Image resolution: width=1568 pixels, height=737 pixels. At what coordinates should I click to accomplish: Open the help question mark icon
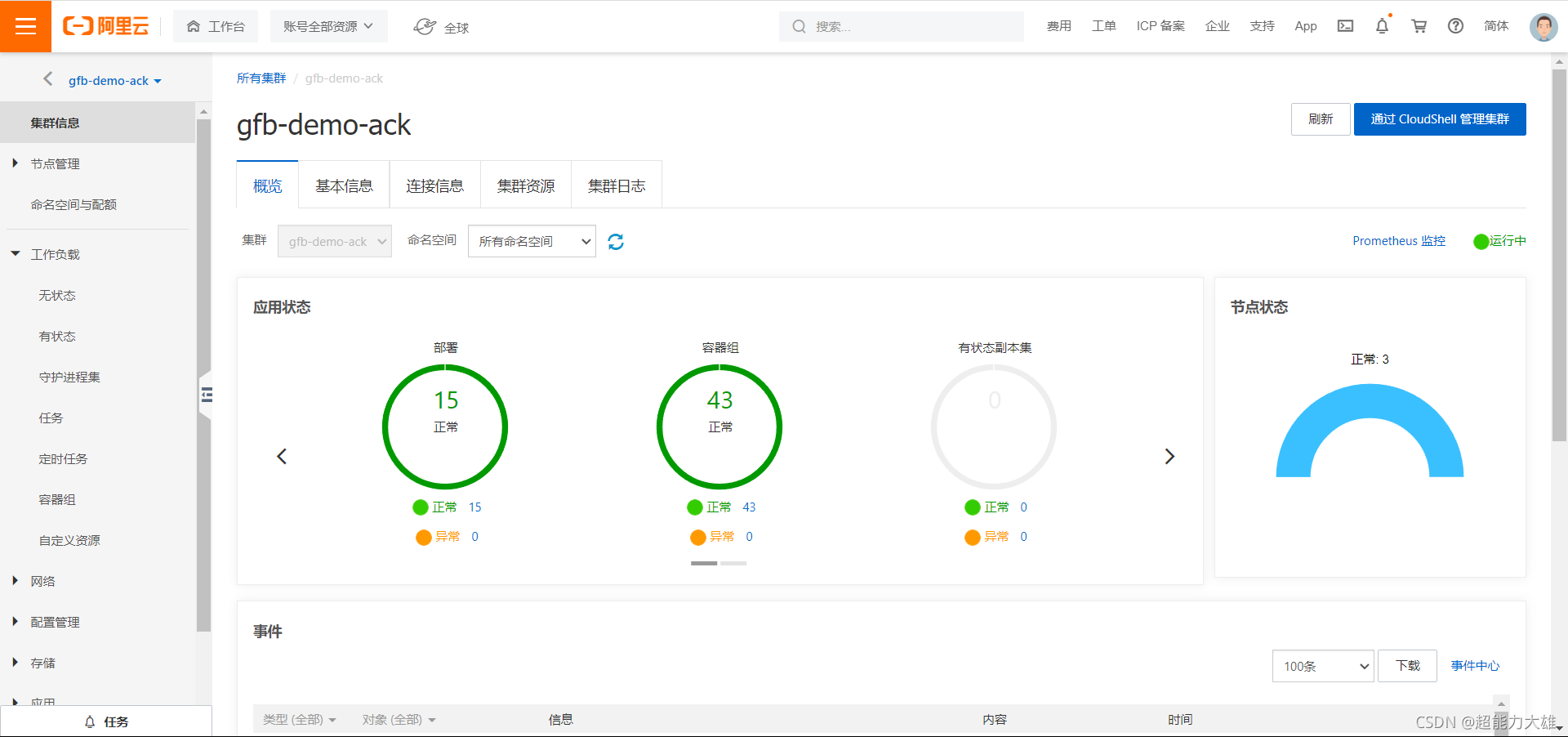tap(1455, 26)
